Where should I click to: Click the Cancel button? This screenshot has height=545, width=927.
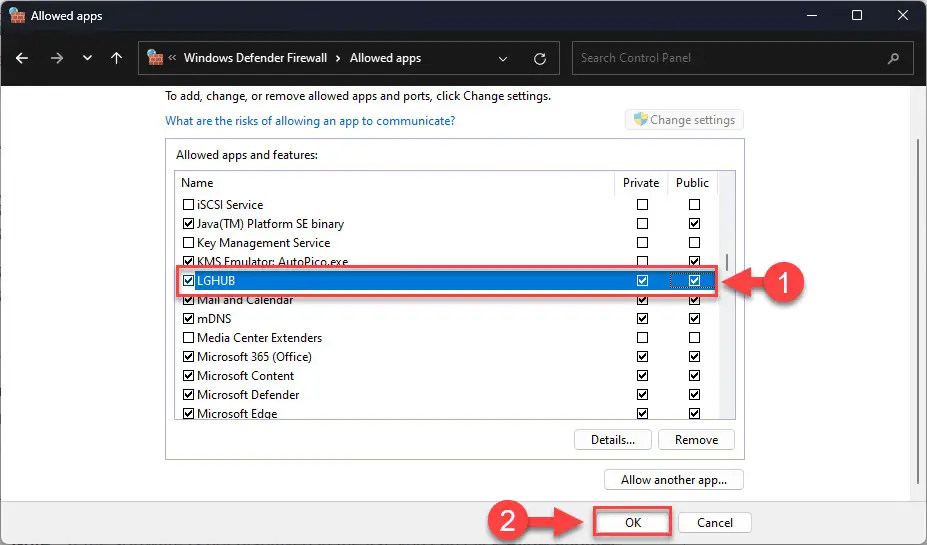click(x=715, y=523)
